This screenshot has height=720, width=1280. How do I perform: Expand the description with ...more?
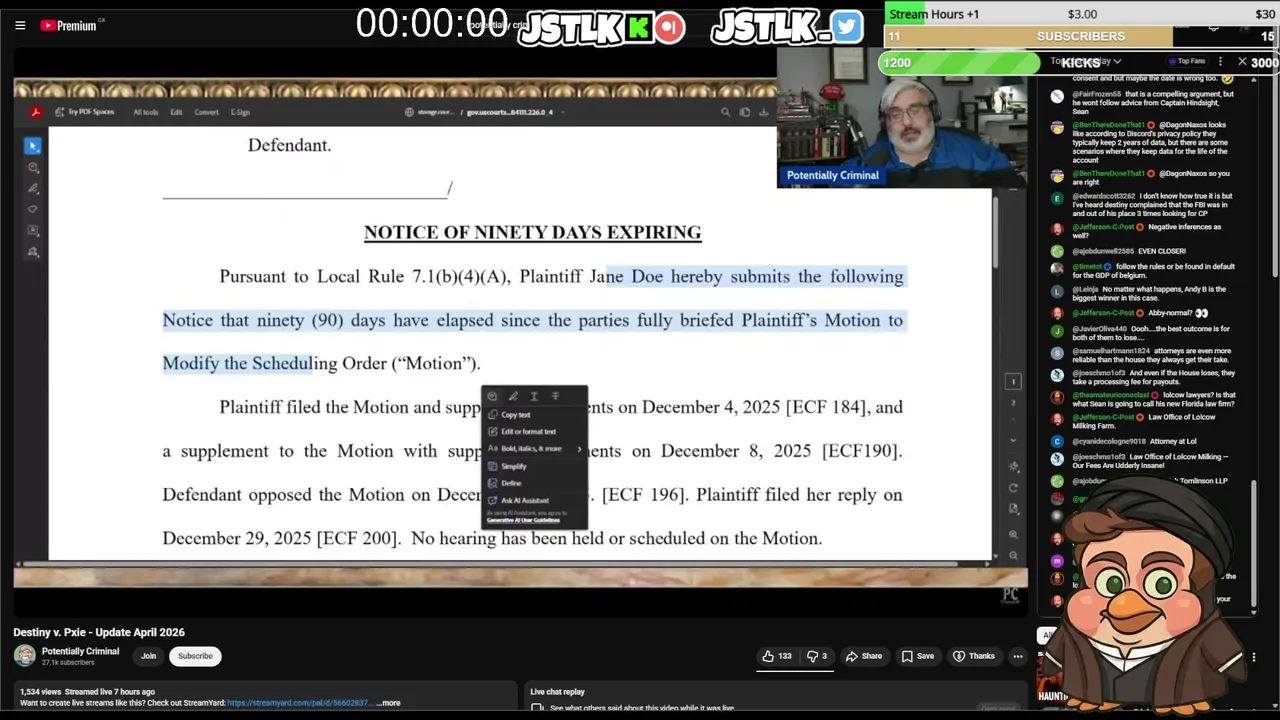388,703
